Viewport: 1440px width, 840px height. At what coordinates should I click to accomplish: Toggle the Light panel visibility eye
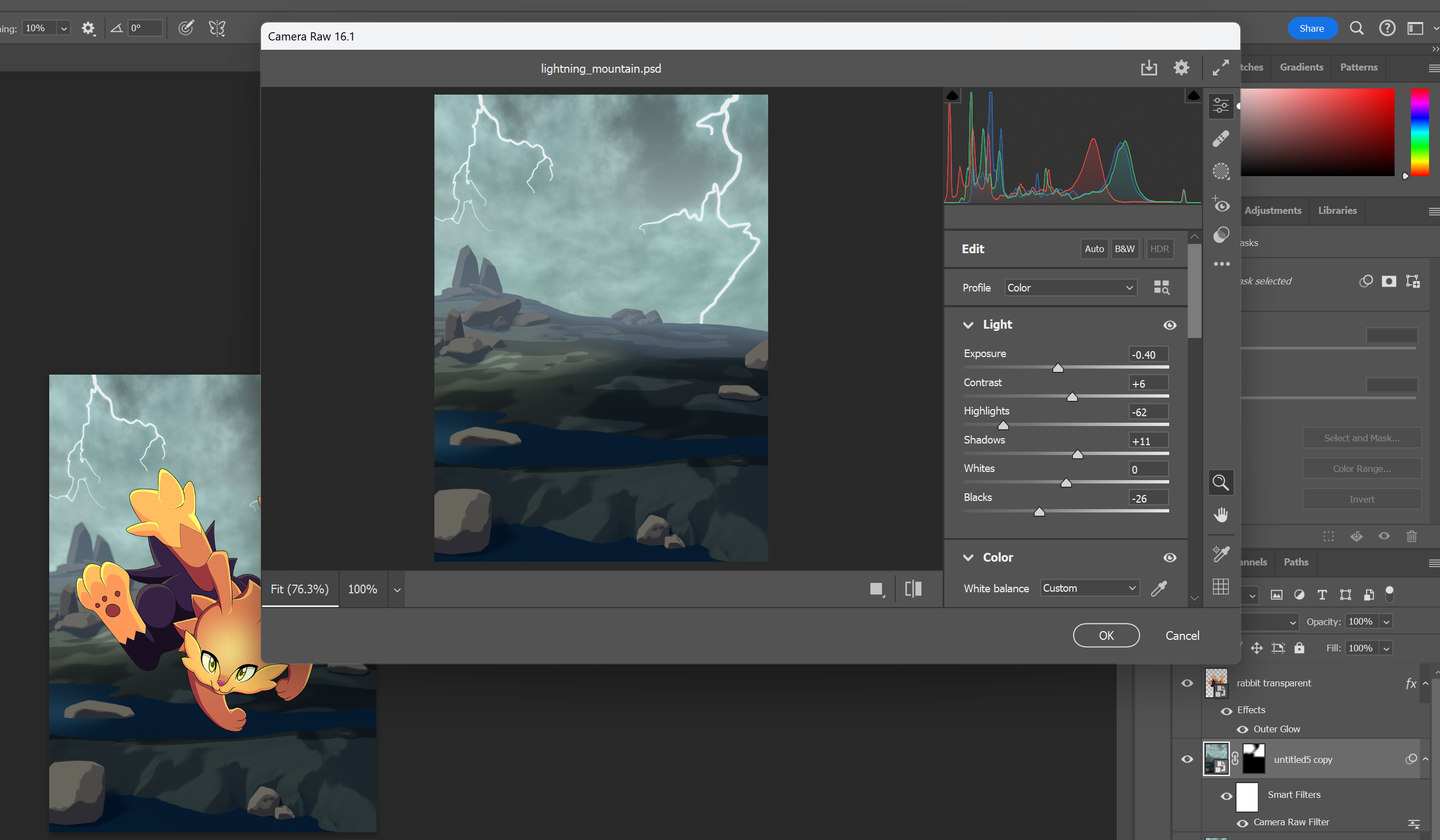coord(1169,325)
